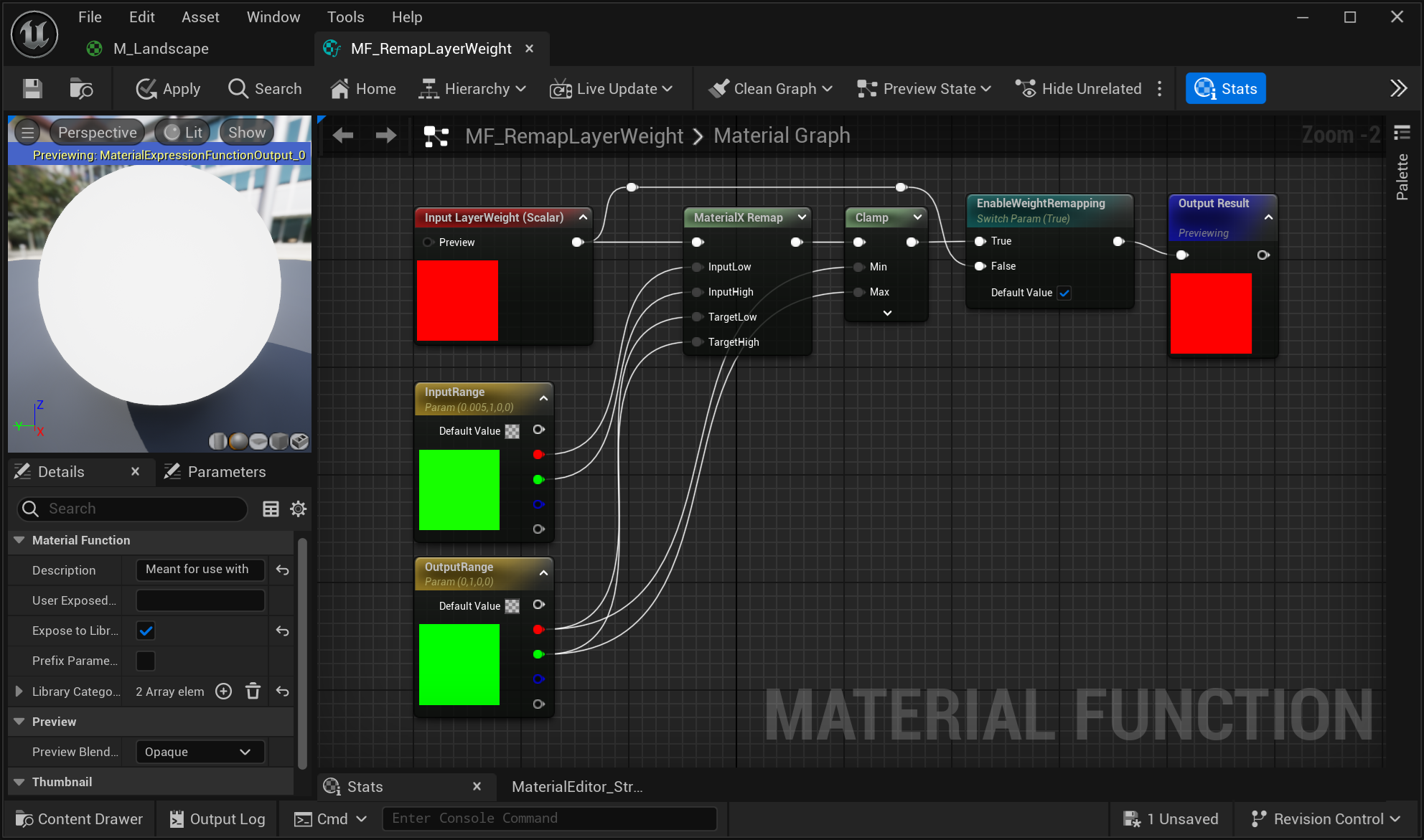Uncheck Expose to Library
The image size is (1424, 840).
146,631
